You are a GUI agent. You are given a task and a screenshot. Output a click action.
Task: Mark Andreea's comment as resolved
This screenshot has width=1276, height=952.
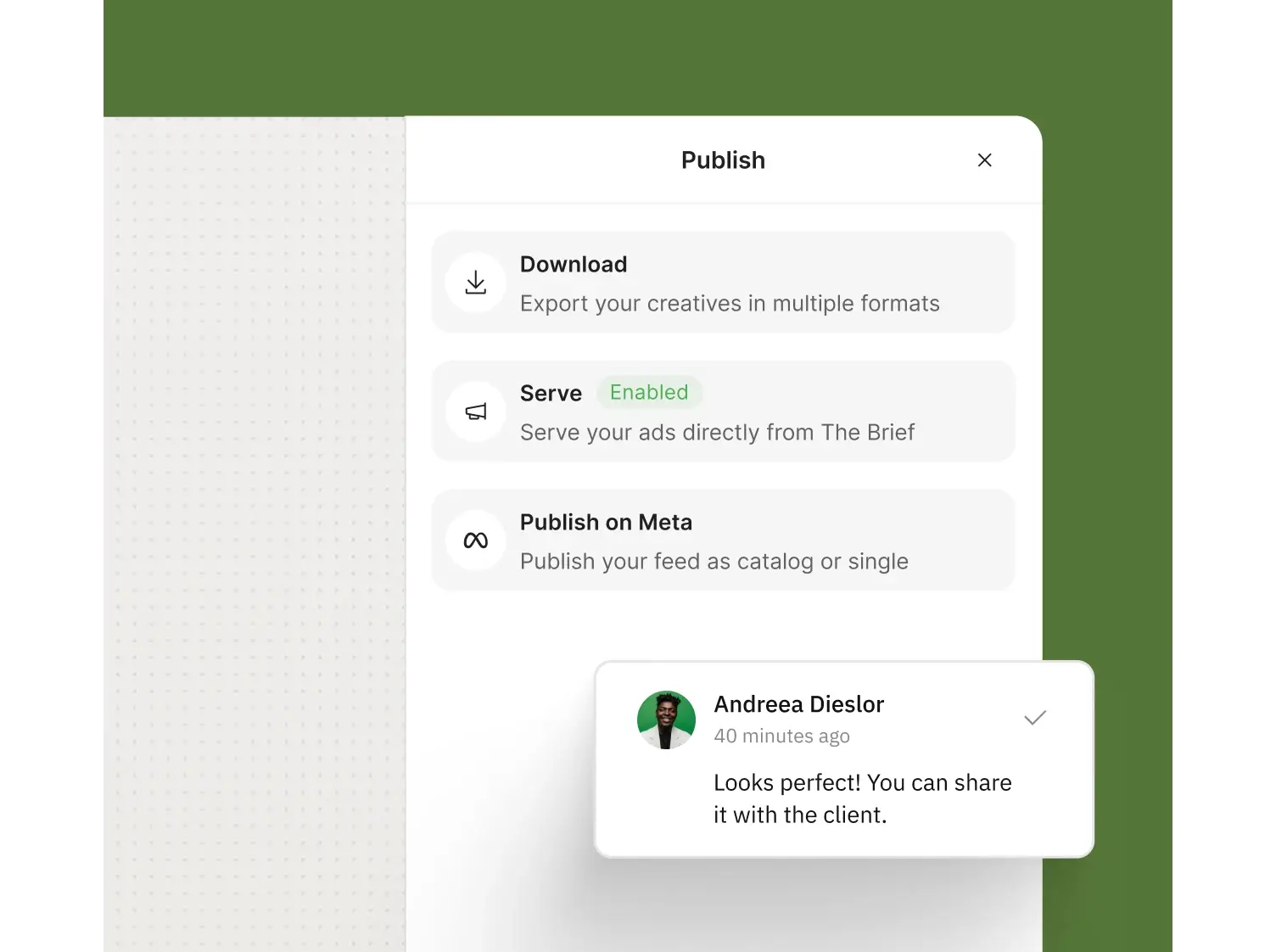1035,718
